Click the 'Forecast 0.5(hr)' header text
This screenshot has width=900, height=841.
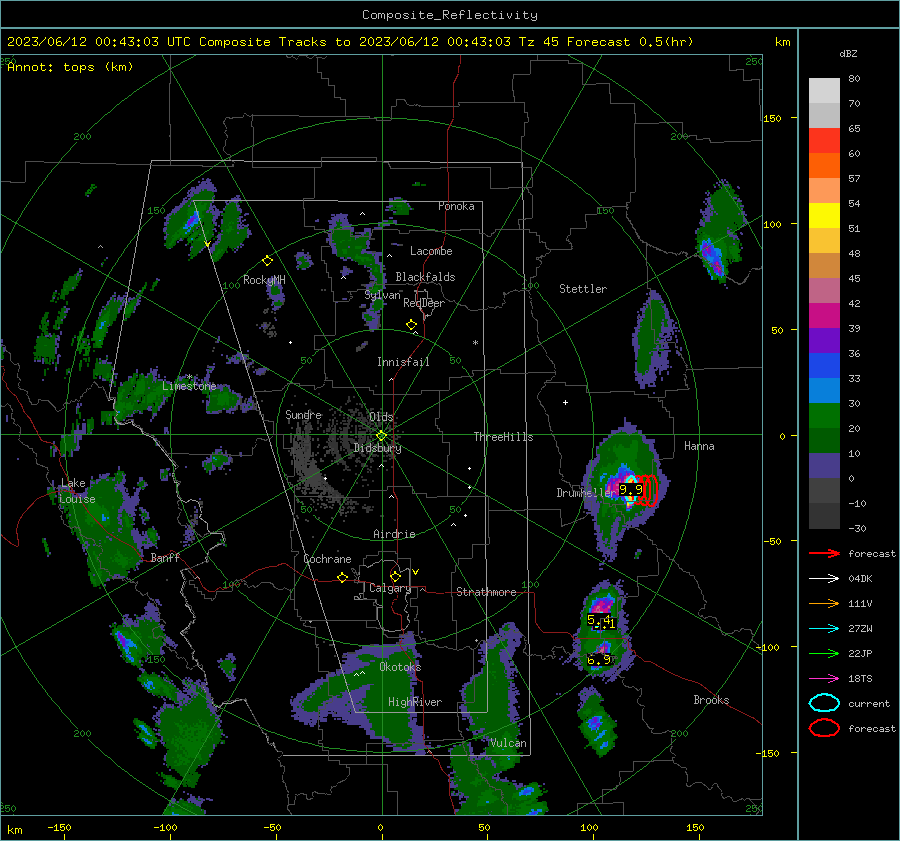click(630, 42)
